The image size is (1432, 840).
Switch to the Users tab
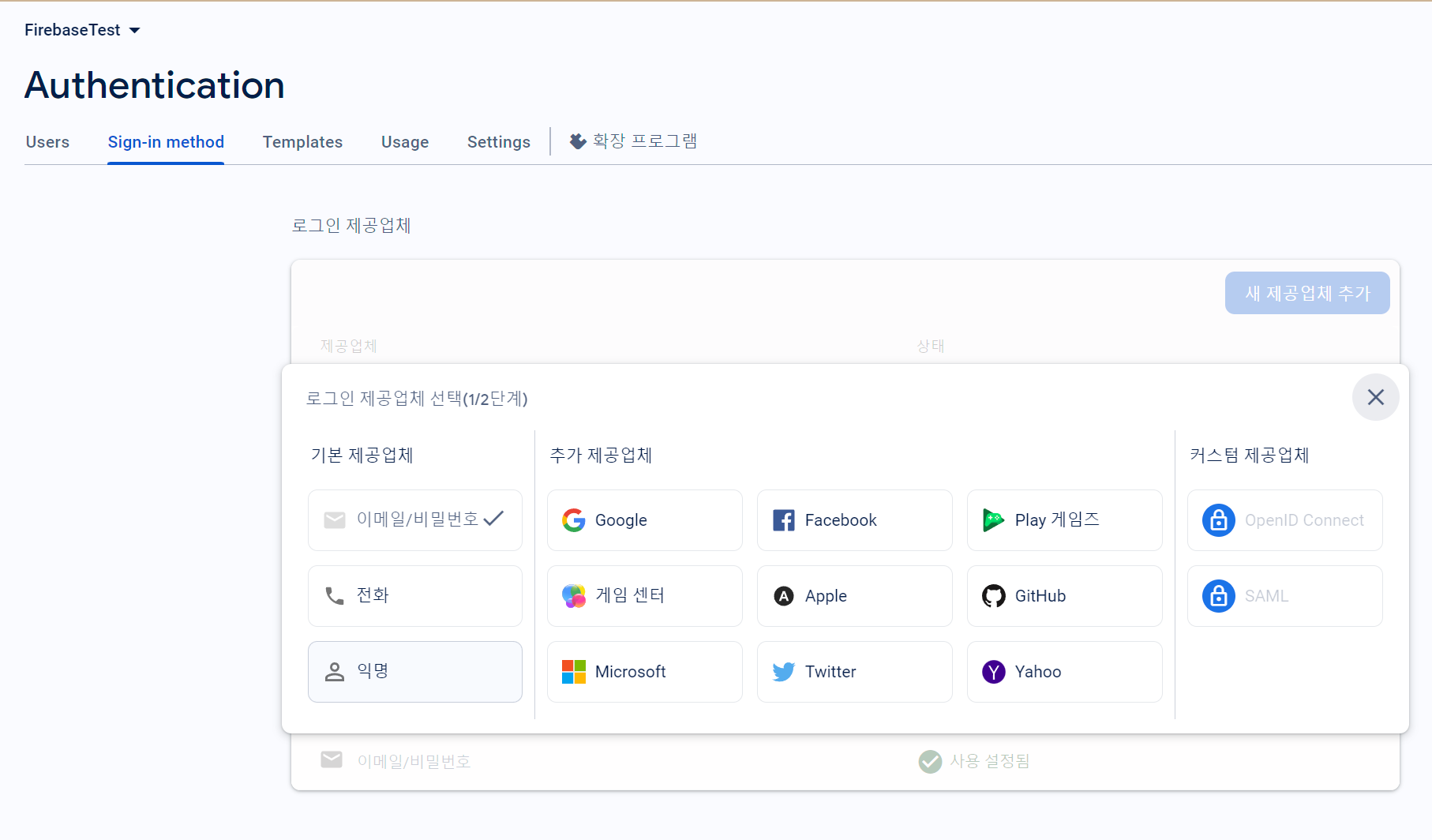pyautogui.click(x=47, y=142)
